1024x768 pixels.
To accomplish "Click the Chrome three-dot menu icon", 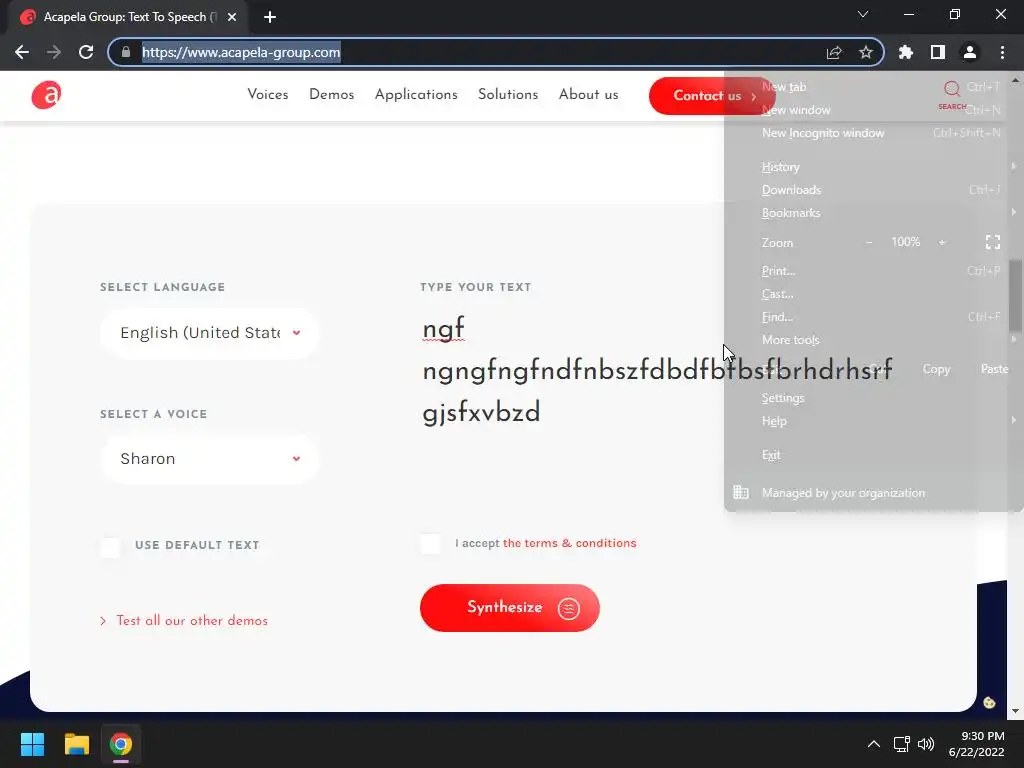I will [1002, 52].
